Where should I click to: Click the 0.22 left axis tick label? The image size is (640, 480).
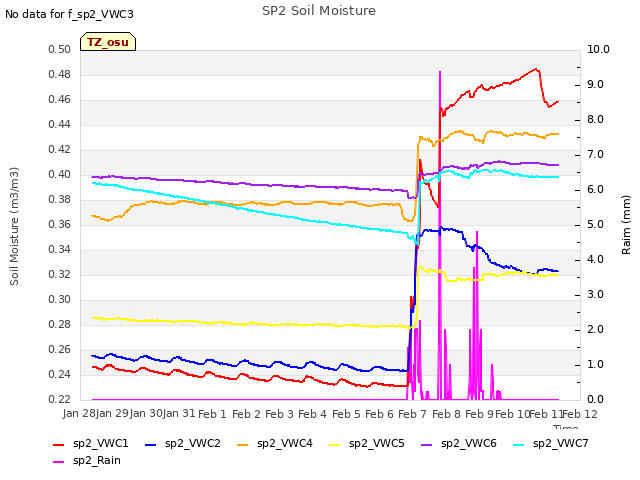pos(60,399)
